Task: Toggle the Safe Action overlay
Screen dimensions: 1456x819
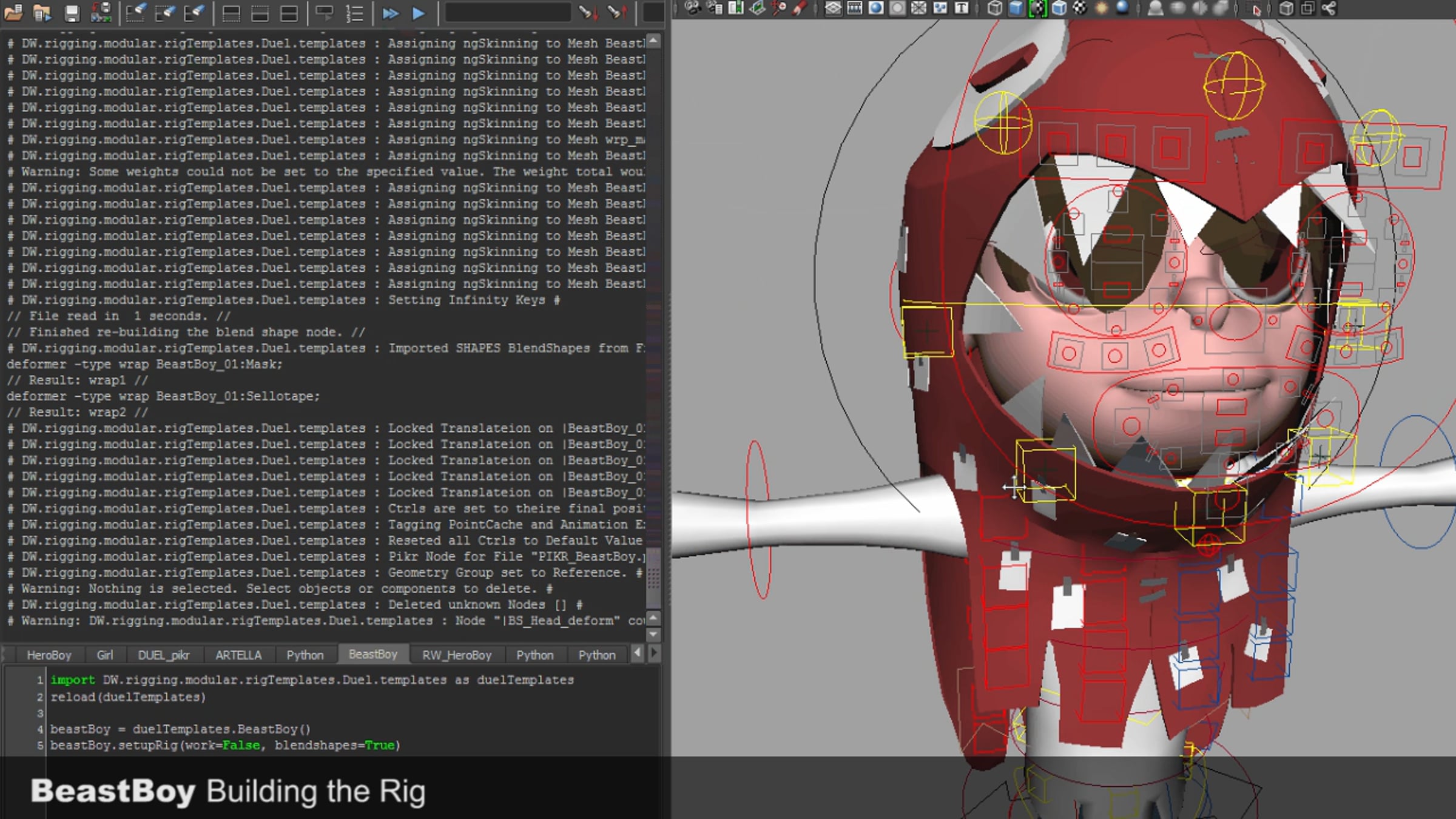Action: point(940,8)
